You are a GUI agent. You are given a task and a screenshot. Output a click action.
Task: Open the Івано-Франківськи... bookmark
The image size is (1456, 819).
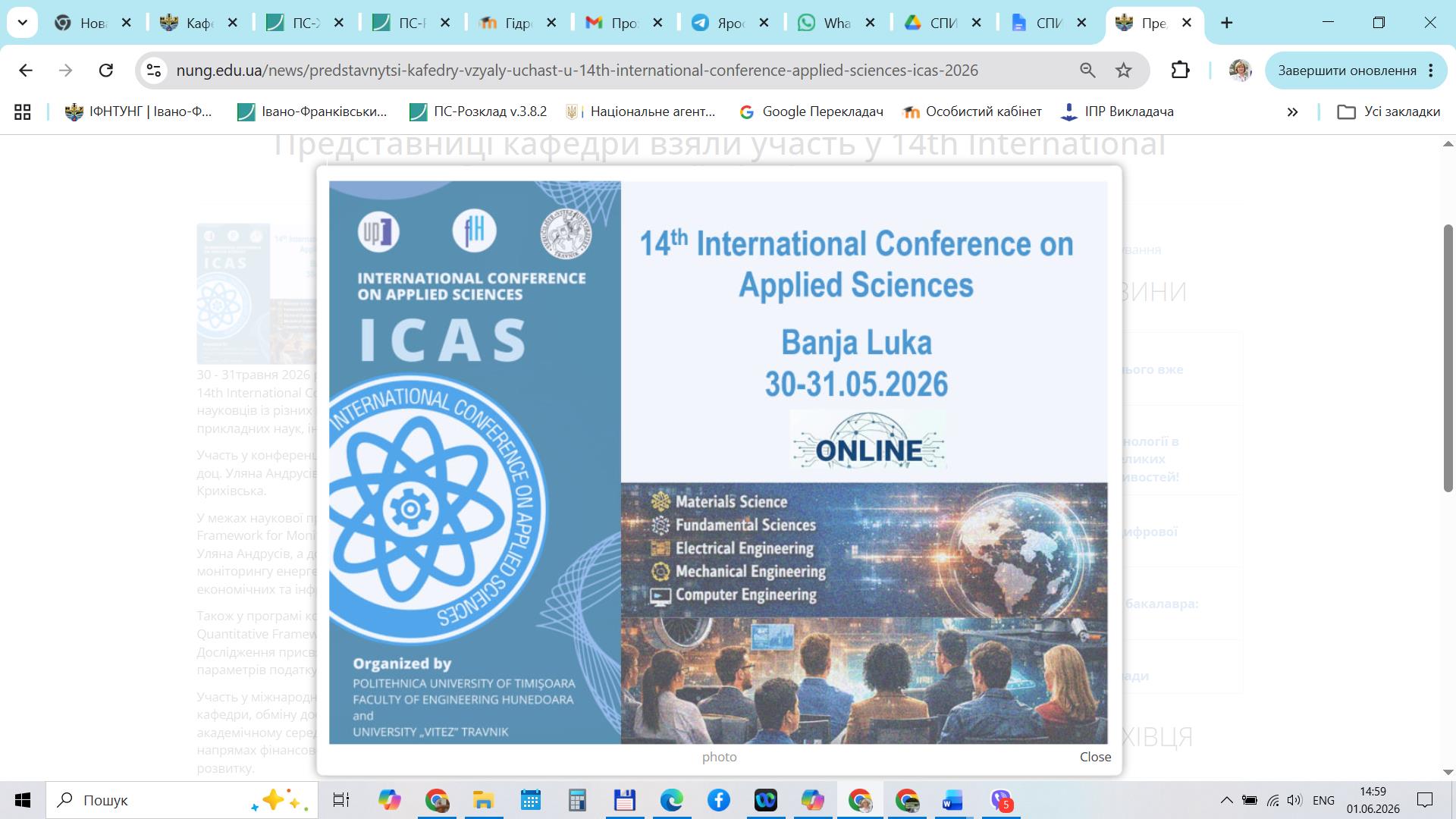(x=312, y=111)
